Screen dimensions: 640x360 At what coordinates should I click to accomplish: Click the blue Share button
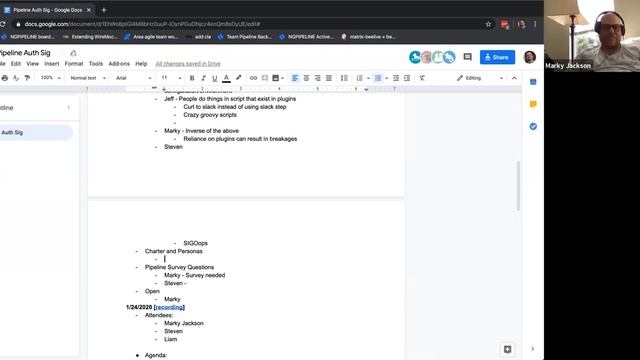point(497,57)
